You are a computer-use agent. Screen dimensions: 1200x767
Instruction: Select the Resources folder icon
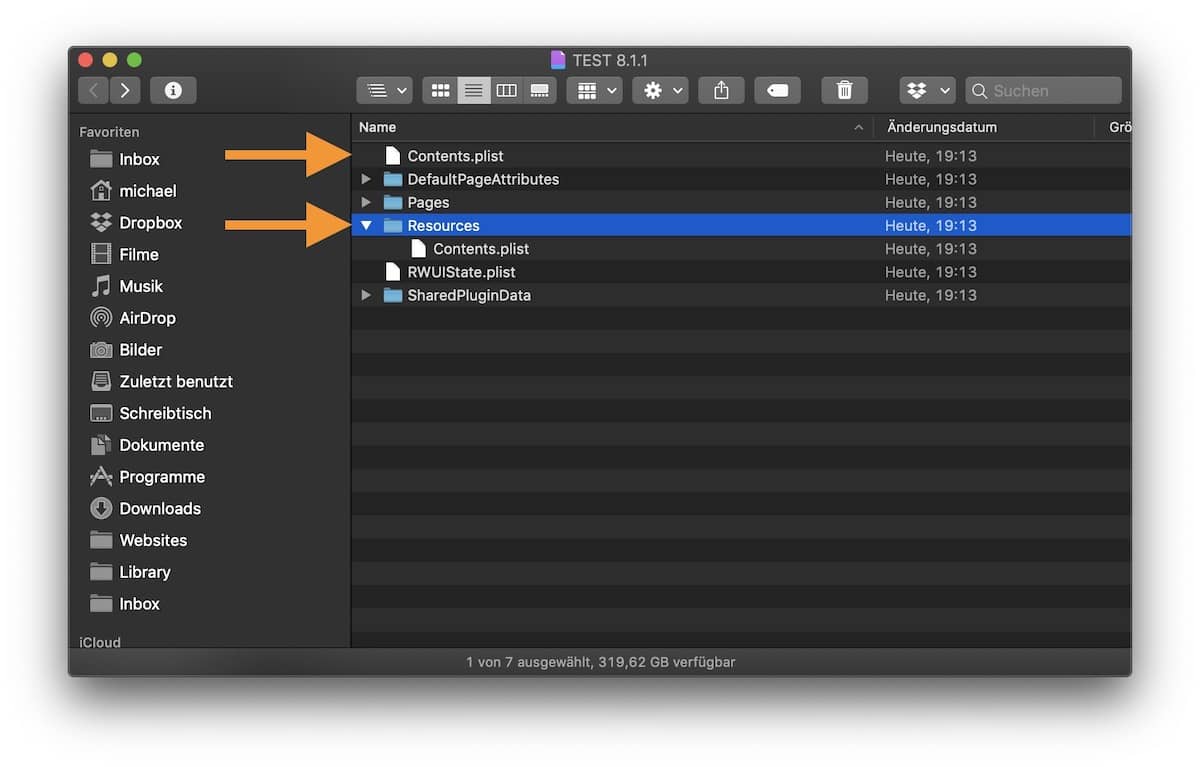click(x=393, y=225)
